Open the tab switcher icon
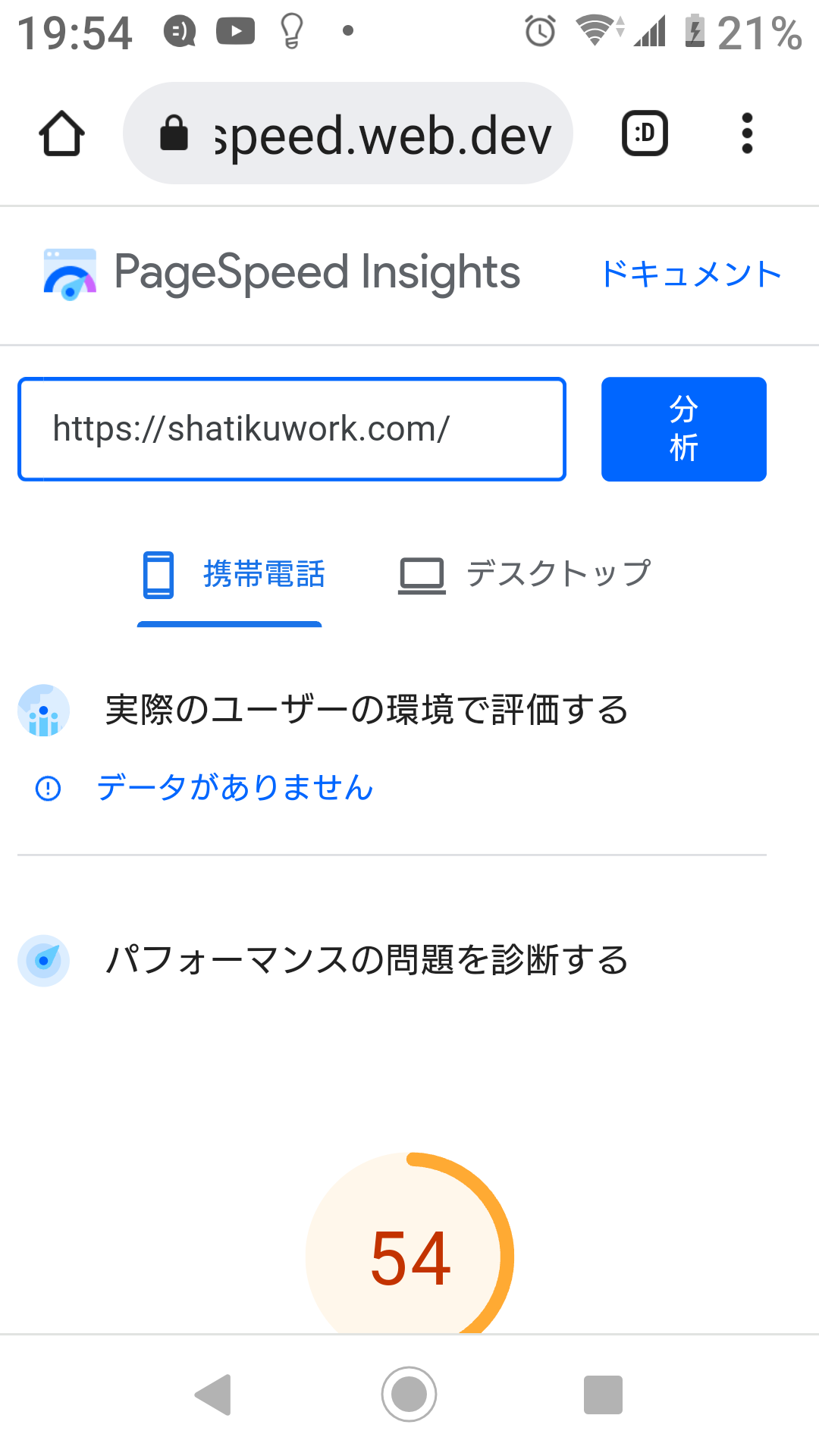Viewport: 819px width, 1456px height. [x=645, y=133]
